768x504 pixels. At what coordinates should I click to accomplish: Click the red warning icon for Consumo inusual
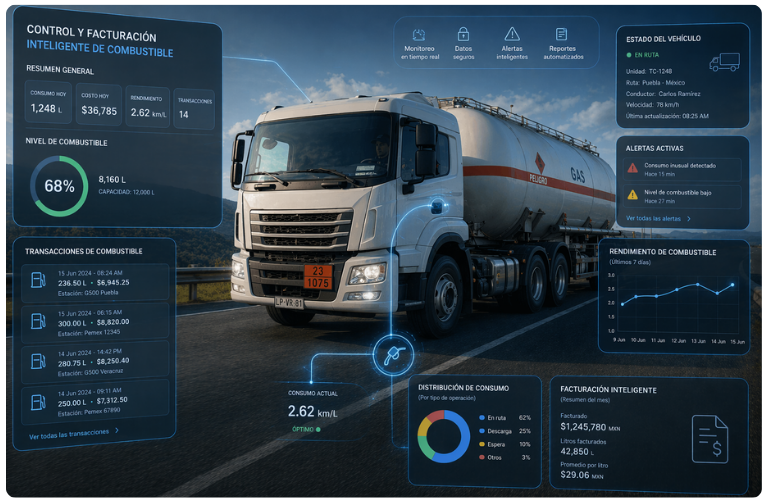coord(632,168)
